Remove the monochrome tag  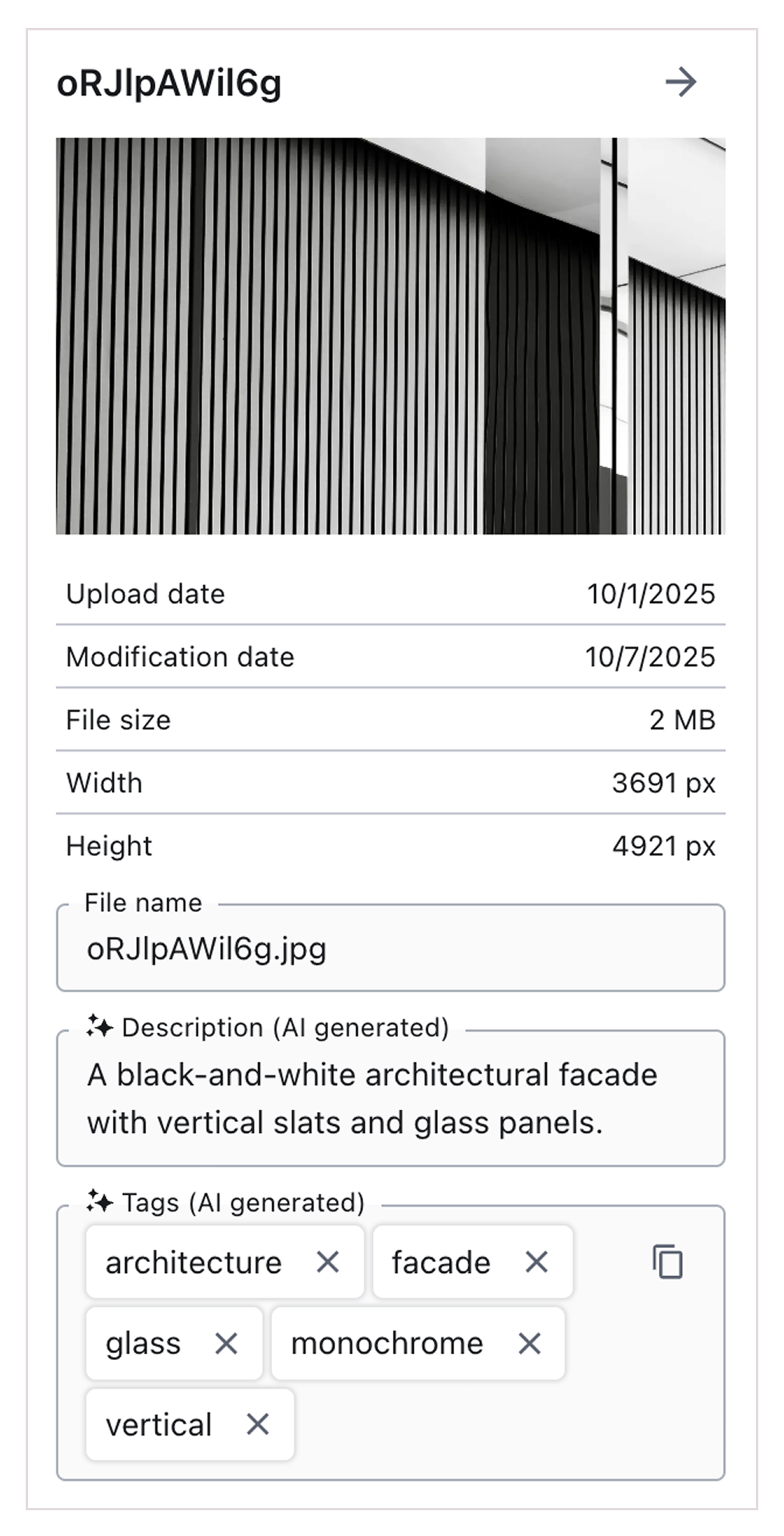pos(530,1343)
